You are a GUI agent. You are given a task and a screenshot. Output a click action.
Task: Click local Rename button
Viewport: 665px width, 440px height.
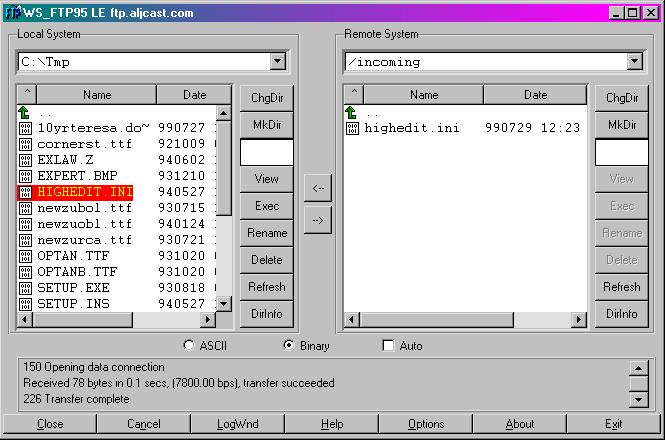267,233
